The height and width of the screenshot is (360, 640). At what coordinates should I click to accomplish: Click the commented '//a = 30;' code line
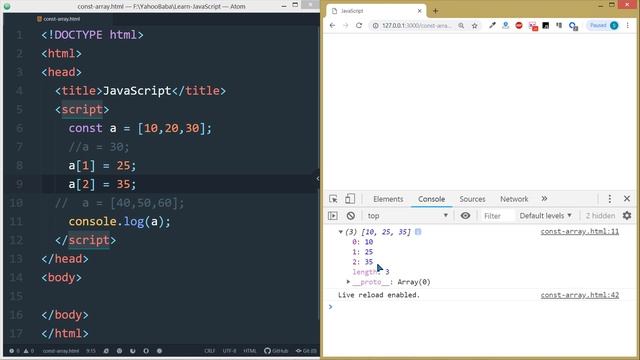[x=98, y=147]
